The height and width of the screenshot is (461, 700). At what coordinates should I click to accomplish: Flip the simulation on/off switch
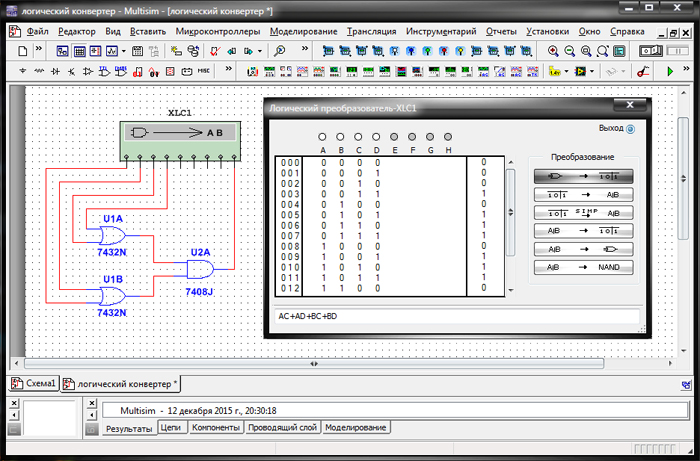651,51
